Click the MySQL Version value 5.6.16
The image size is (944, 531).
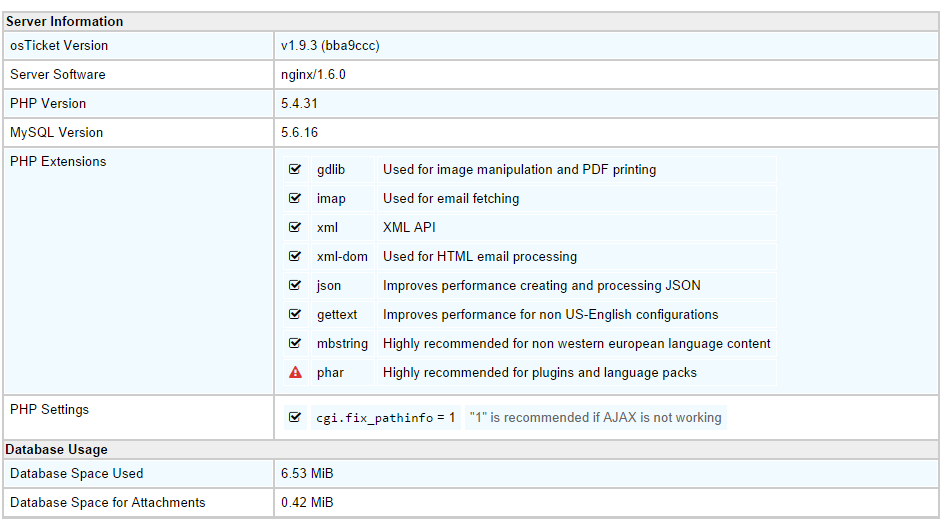[300, 133]
